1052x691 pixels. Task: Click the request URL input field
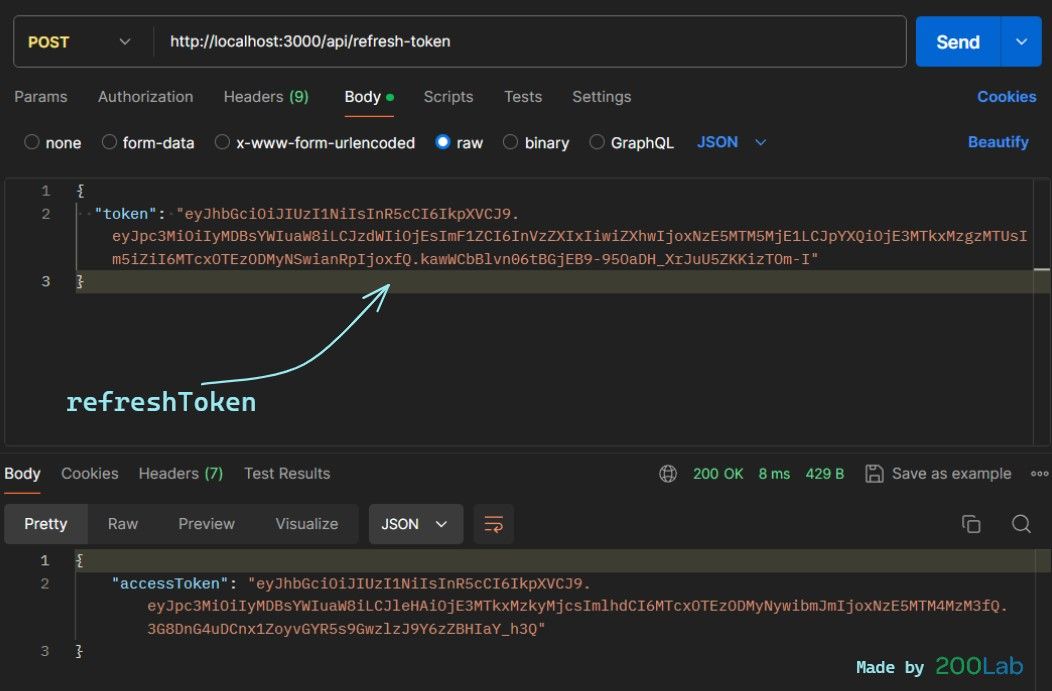tap(530, 42)
